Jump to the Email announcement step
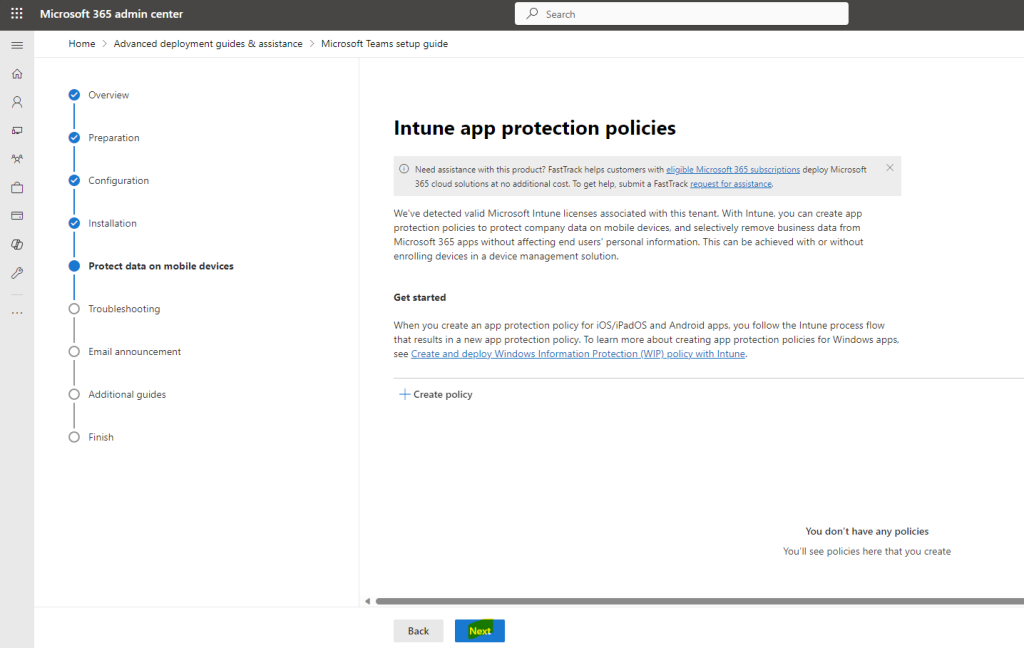This screenshot has height=648, width=1024. pos(135,351)
